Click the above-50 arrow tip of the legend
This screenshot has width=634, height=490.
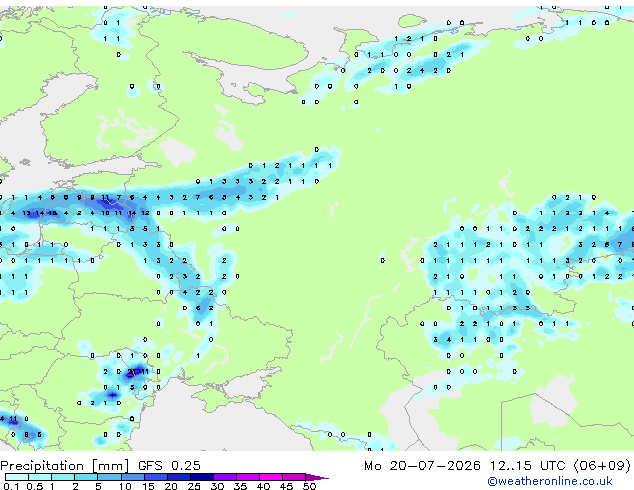pos(317,477)
